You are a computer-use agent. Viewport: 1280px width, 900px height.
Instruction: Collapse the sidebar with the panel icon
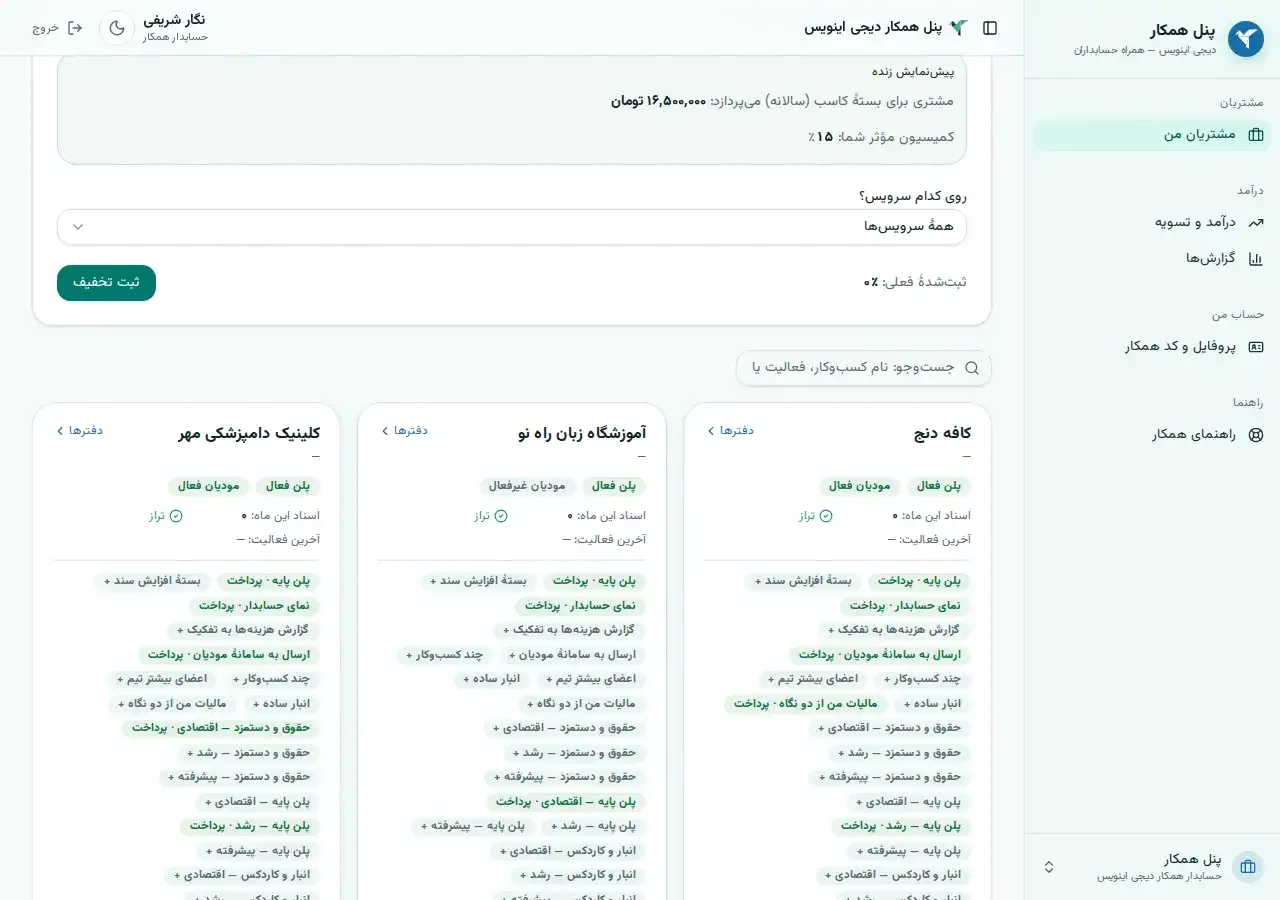pos(990,28)
